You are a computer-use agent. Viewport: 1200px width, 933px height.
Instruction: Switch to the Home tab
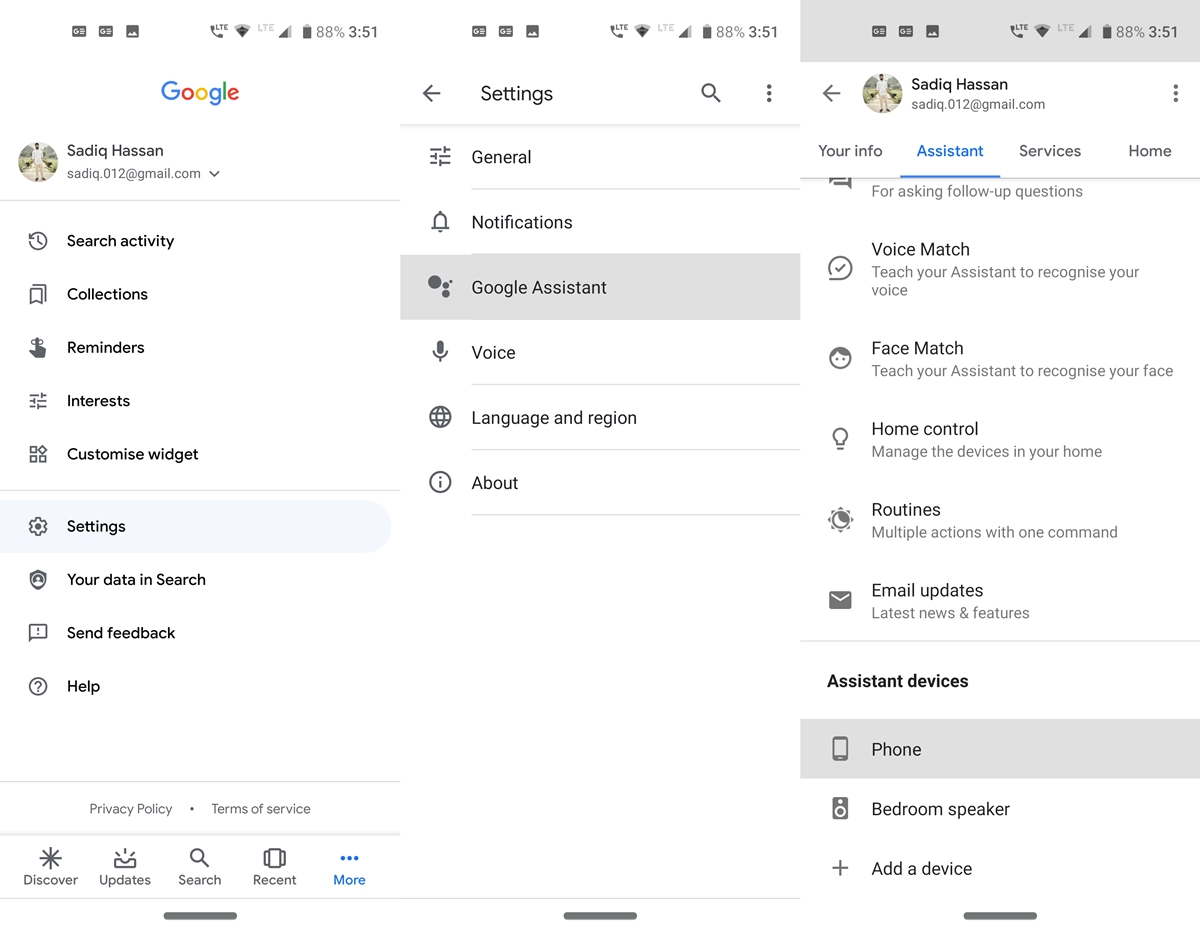coord(1150,151)
